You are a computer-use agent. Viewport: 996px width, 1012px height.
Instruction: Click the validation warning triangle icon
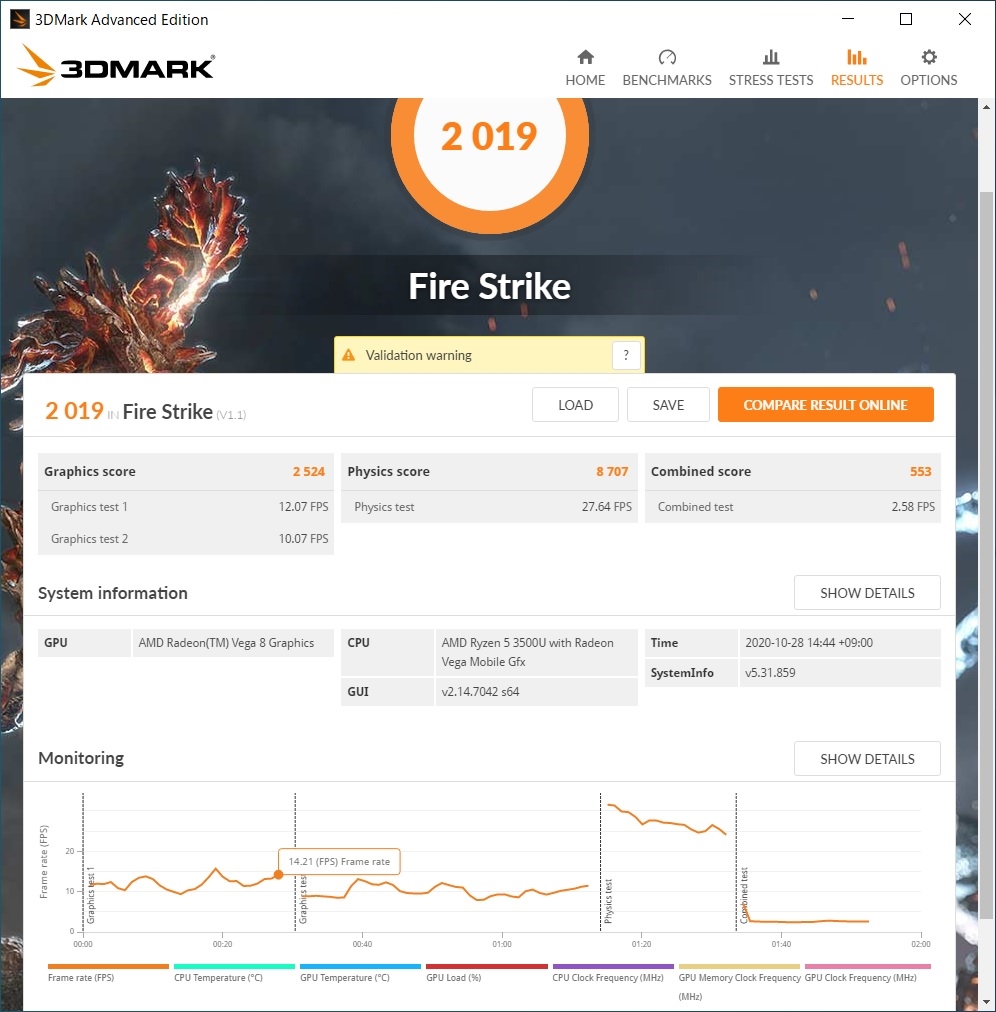coord(349,355)
